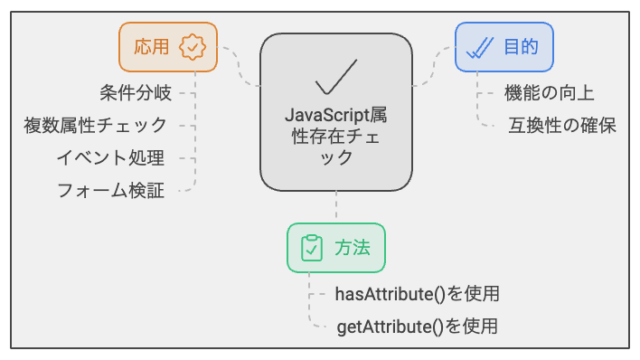
Task: Select the 応用 orange node
Action: [168, 47]
